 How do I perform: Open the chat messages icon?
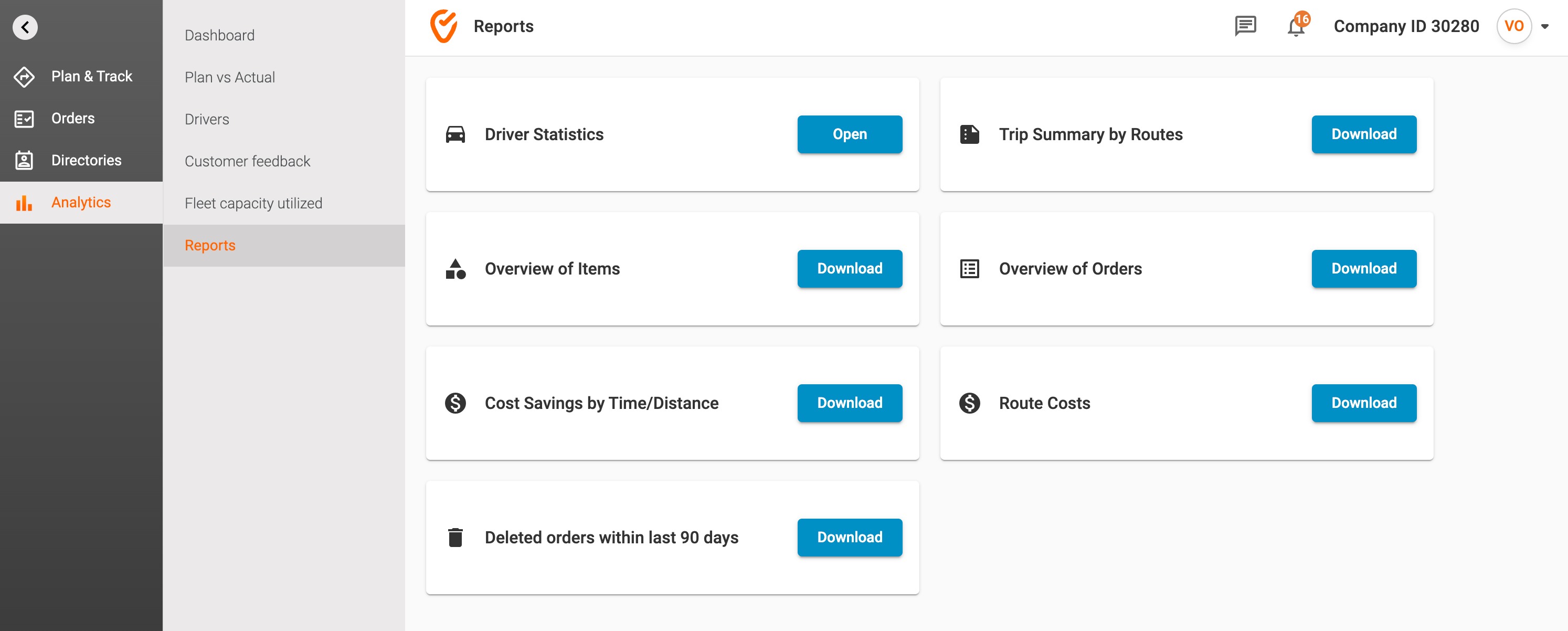pyautogui.click(x=1245, y=26)
